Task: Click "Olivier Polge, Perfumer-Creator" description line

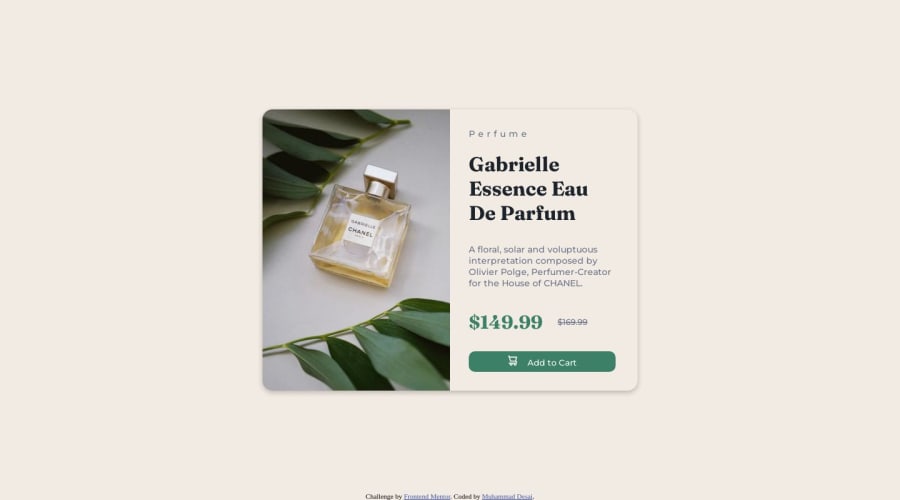Action: click(540, 272)
